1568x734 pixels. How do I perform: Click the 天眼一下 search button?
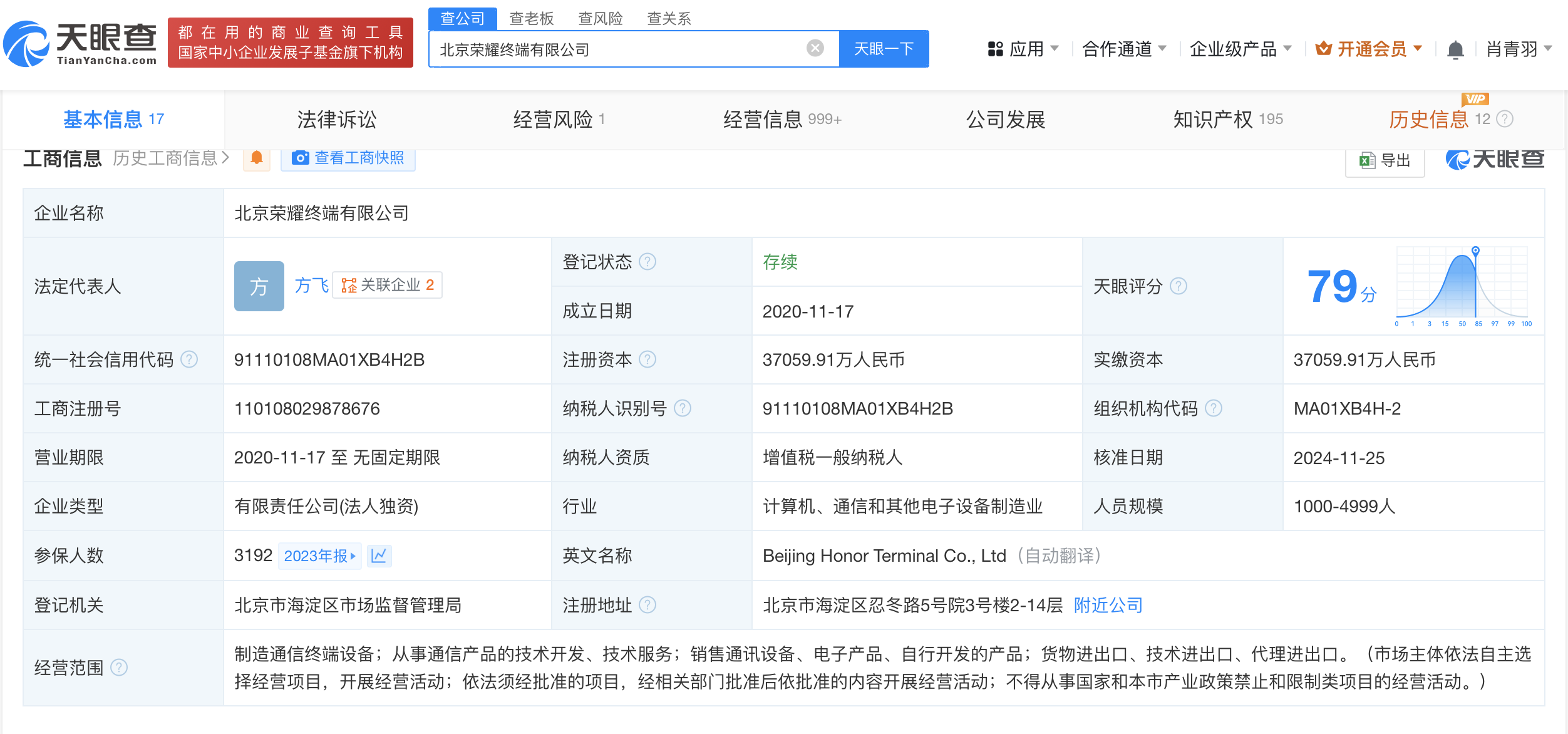point(884,49)
